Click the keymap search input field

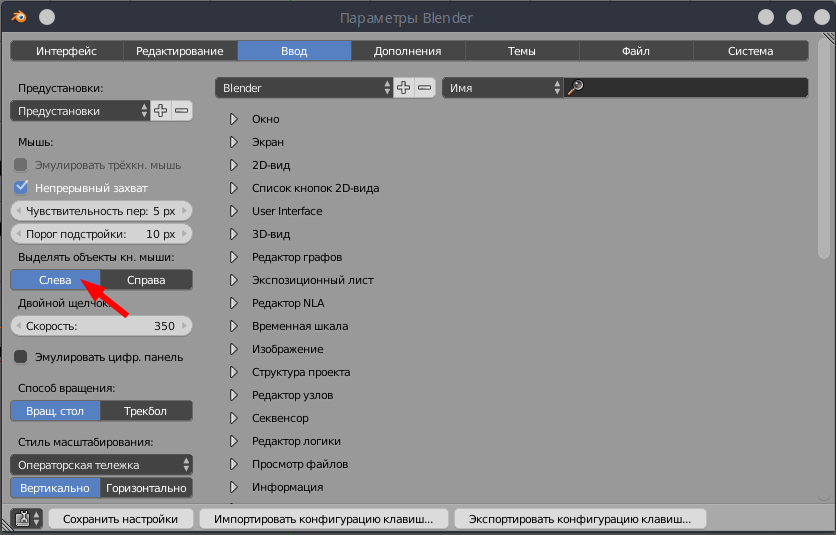click(x=686, y=88)
